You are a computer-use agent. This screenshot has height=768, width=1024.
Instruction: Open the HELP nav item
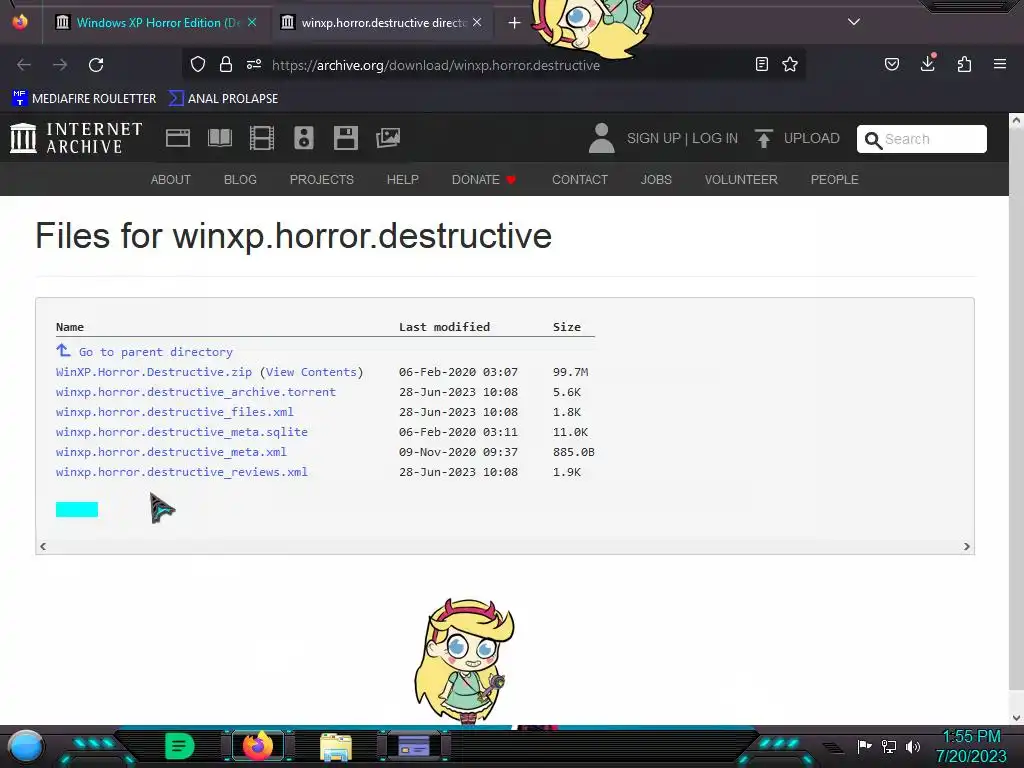click(x=403, y=180)
